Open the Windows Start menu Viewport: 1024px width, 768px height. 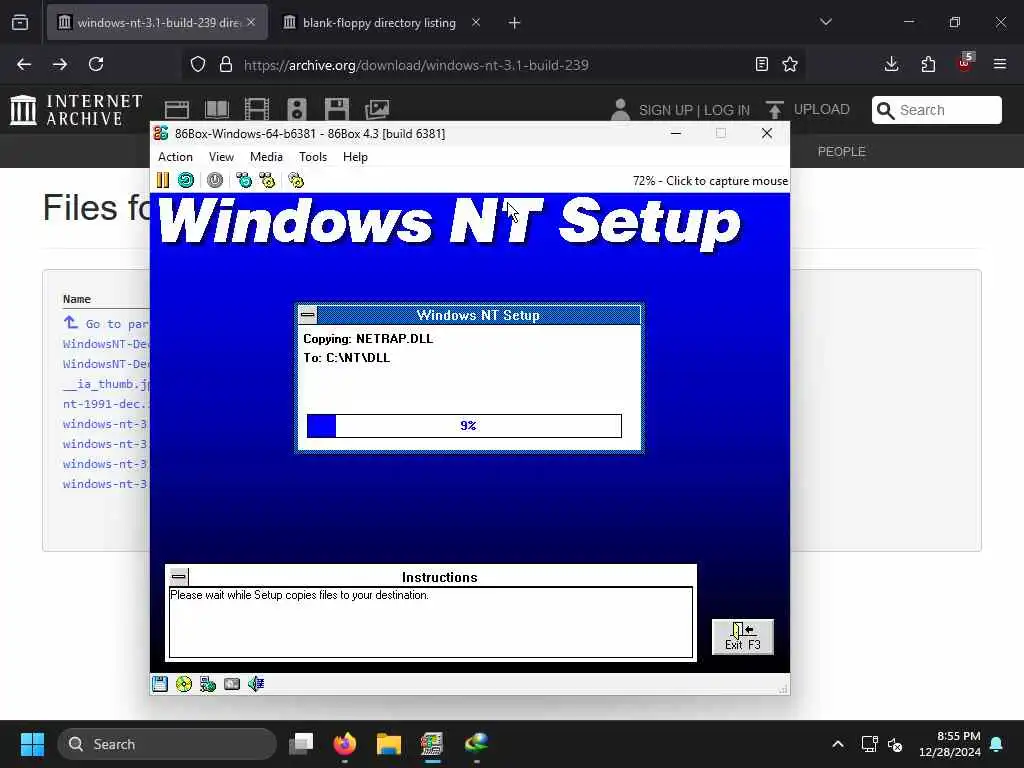[x=32, y=744]
